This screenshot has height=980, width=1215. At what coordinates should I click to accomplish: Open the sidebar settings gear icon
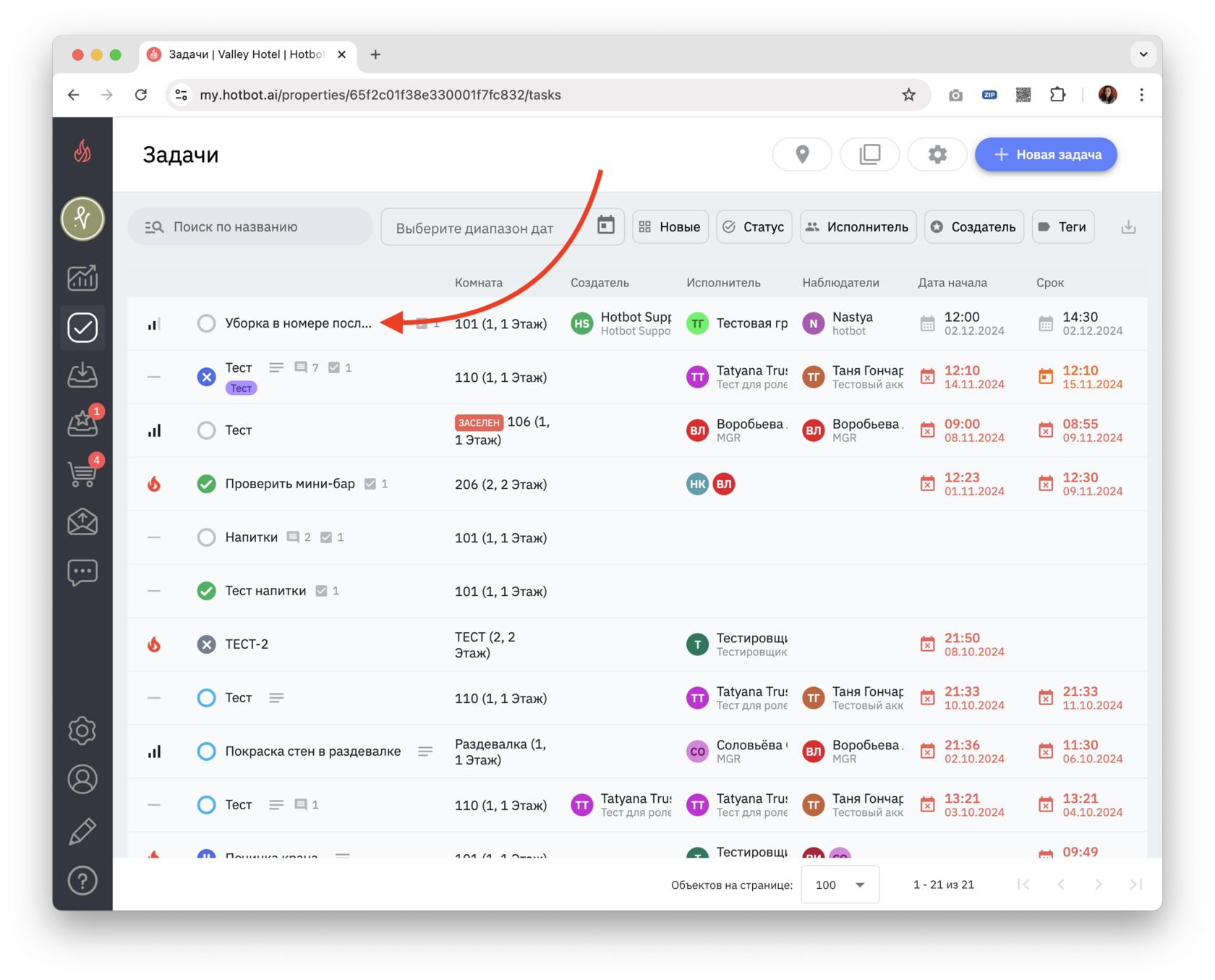[82, 730]
